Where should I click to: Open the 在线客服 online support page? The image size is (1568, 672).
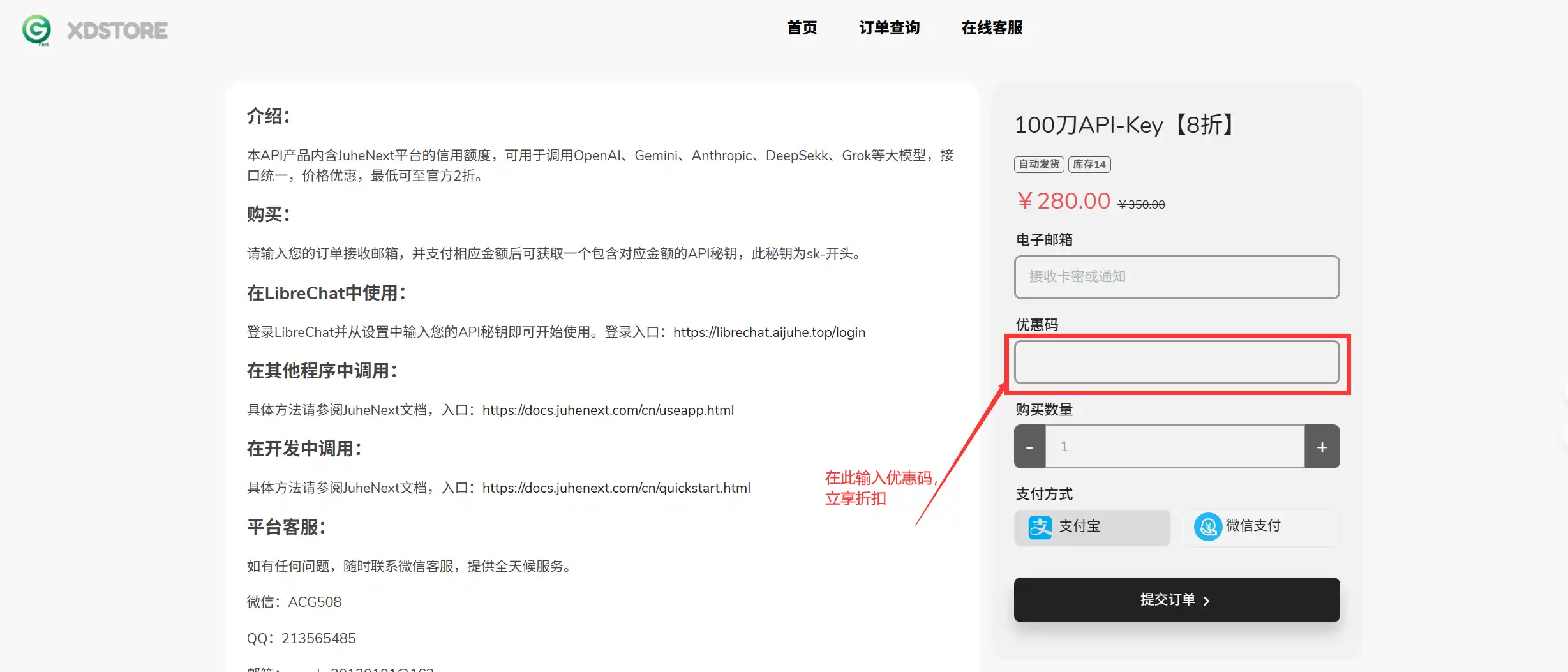pyautogui.click(x=992, y=28)
